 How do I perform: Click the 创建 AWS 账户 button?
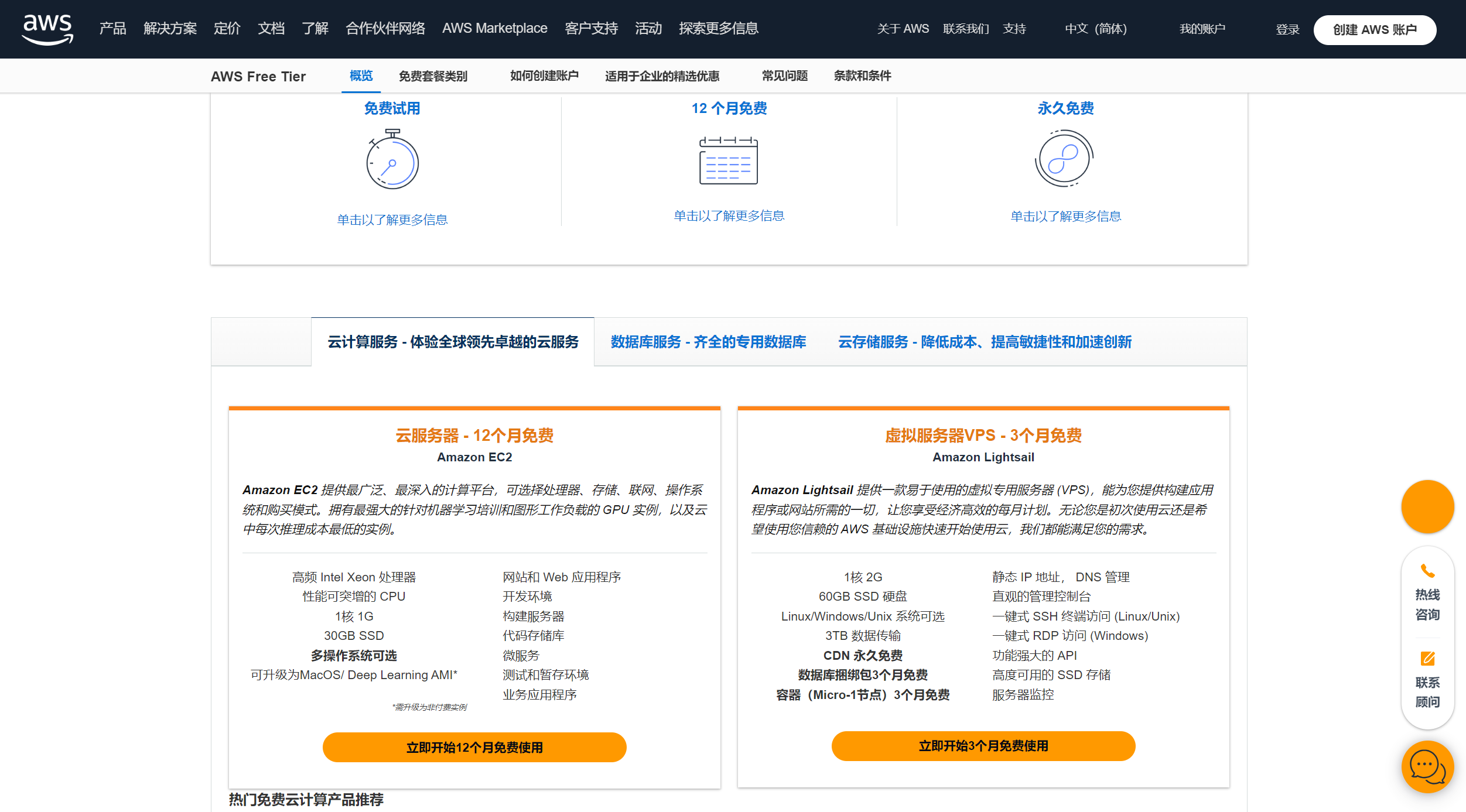click(1375, 30)
